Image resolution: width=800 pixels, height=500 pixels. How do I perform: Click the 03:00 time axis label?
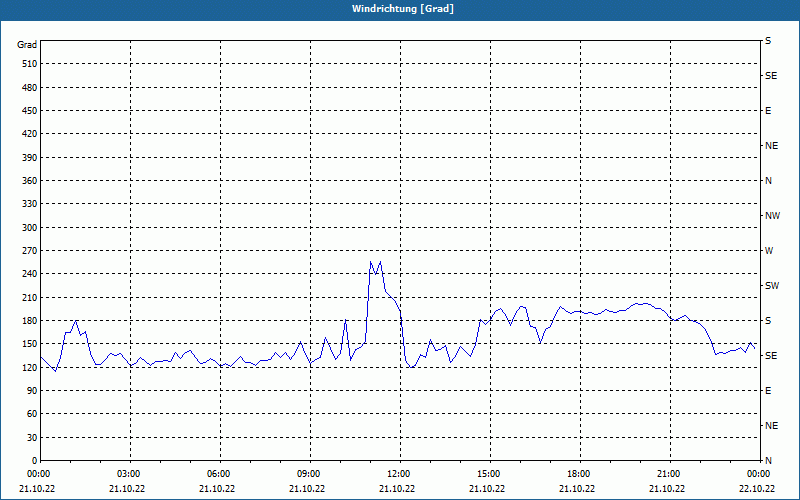pyautogui.click(x=131, y=474)
